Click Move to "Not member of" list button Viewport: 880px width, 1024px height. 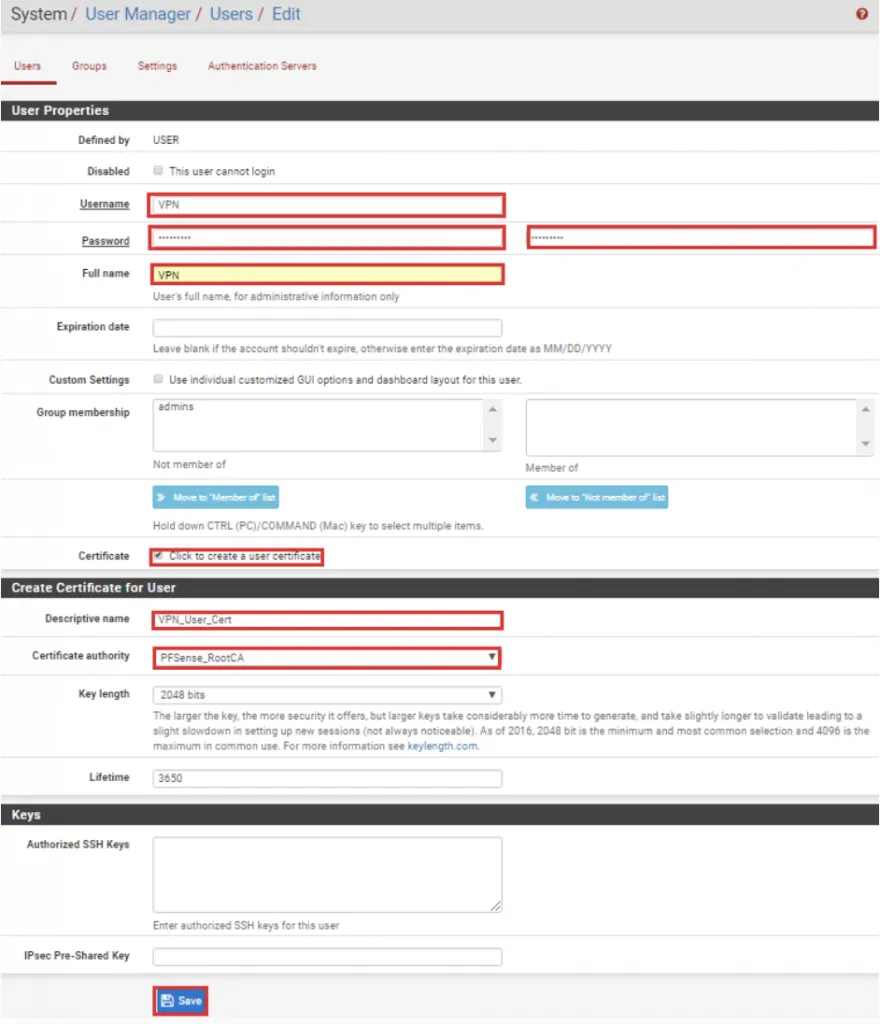[597, 497]
